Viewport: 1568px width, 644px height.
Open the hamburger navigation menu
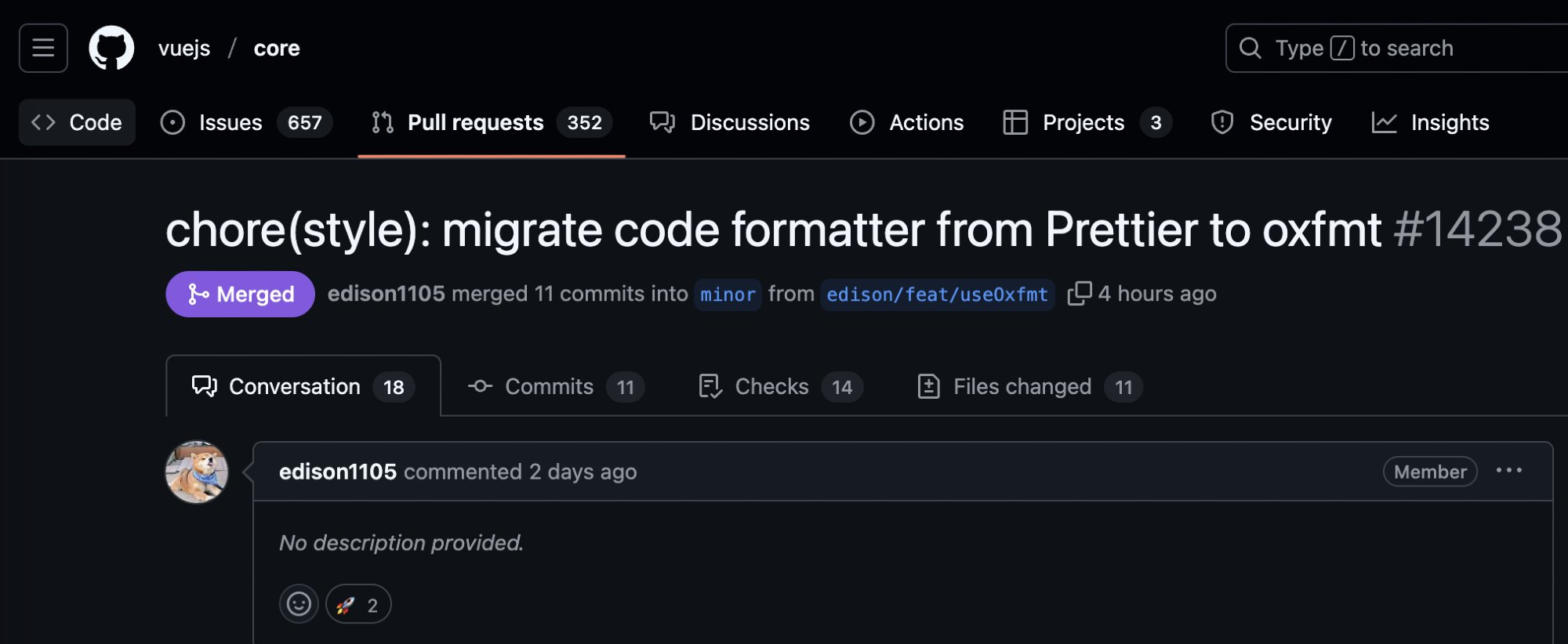tap(43, 48)
